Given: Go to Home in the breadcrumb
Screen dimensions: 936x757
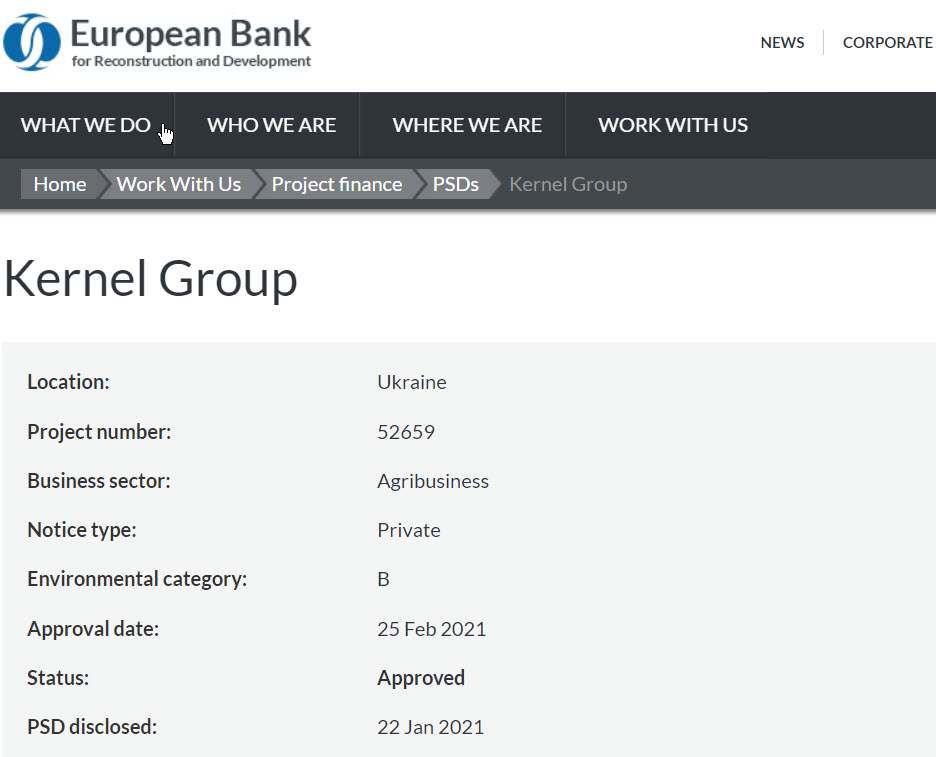Looking at the screenshot, I should pyautogui.click(x=60, y=184).
